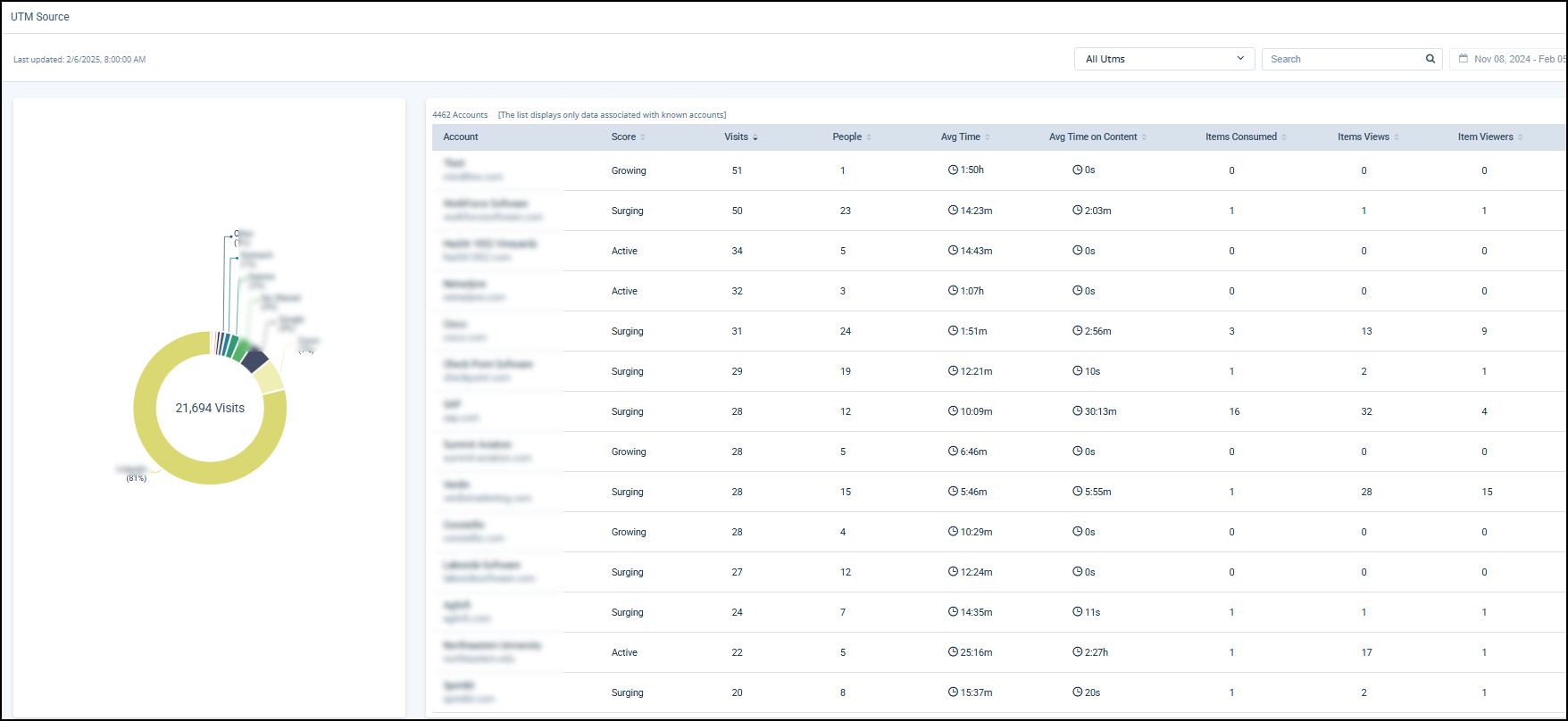The width and height of the screenshot is (1568, 721).
Task: Click Avg Time column sort arrows
Action: [988, 137]
